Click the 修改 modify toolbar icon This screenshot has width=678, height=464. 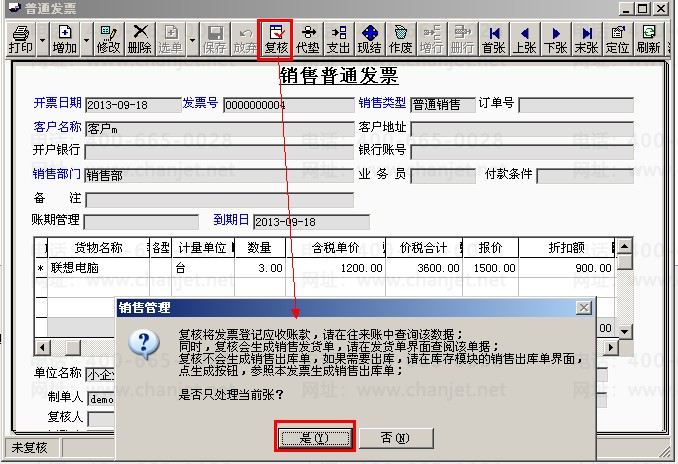[108, 39]
